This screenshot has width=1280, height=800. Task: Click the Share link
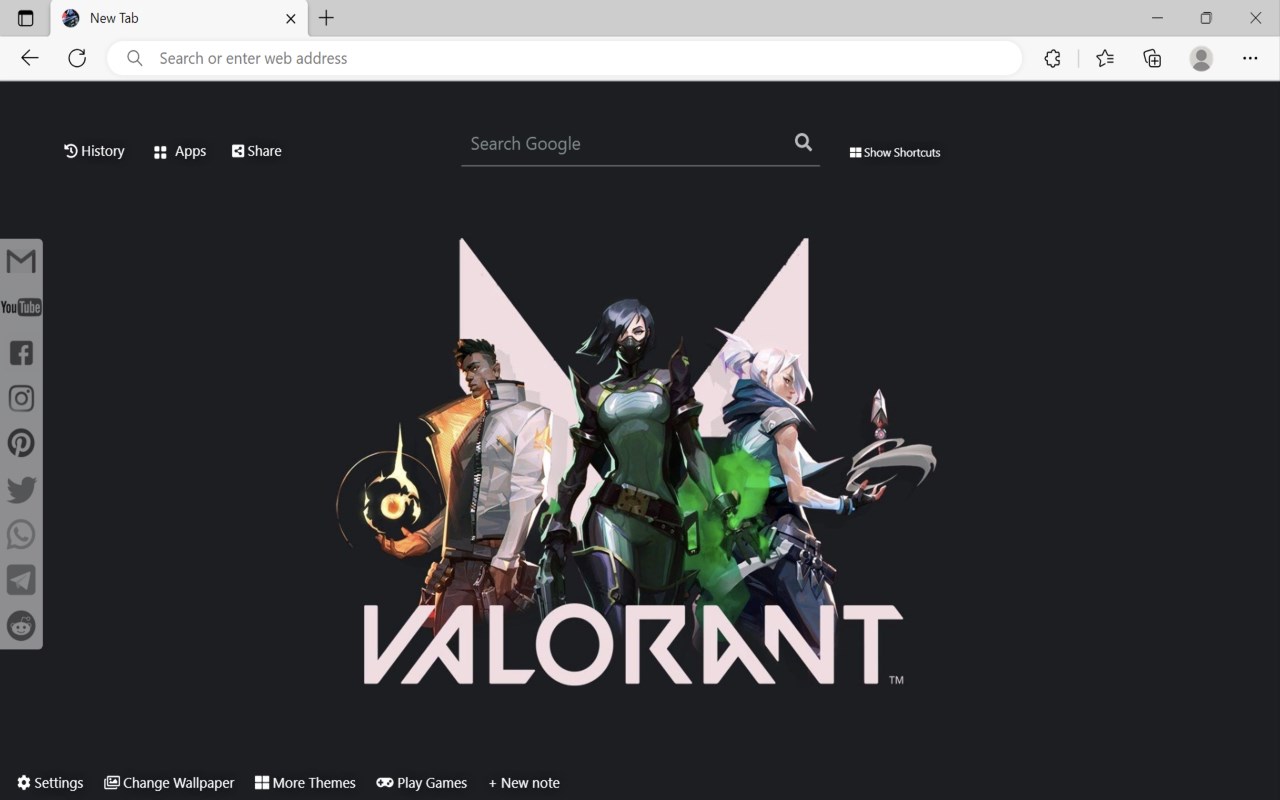tap(257, 151)
